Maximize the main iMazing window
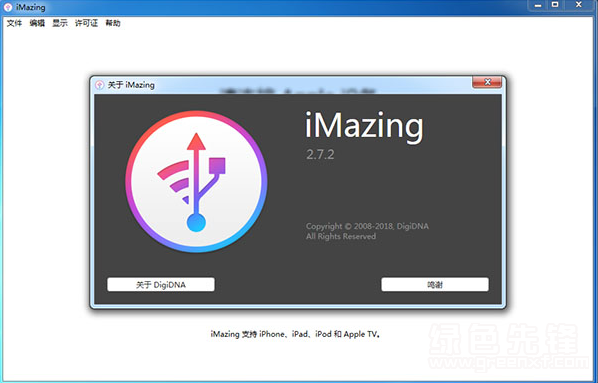 click(x=555, y=5)
